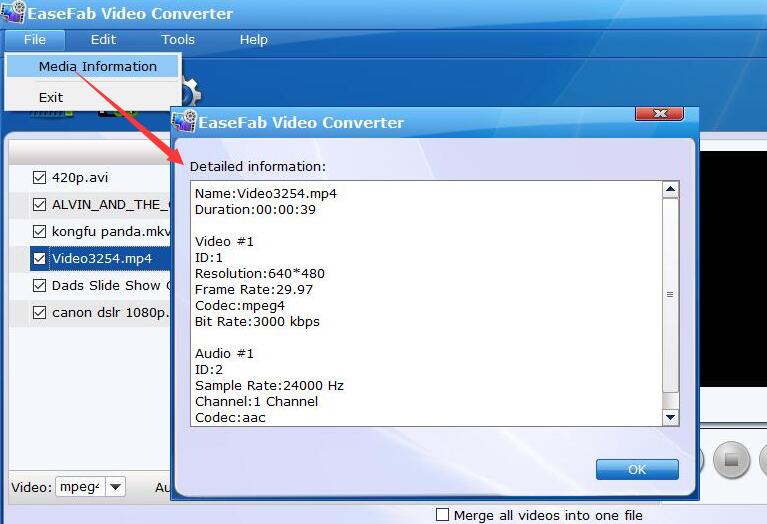Choose Media Information from File menu
This screenshot has width=767, height=524.
pyautogui.click(x=93, y=67)
